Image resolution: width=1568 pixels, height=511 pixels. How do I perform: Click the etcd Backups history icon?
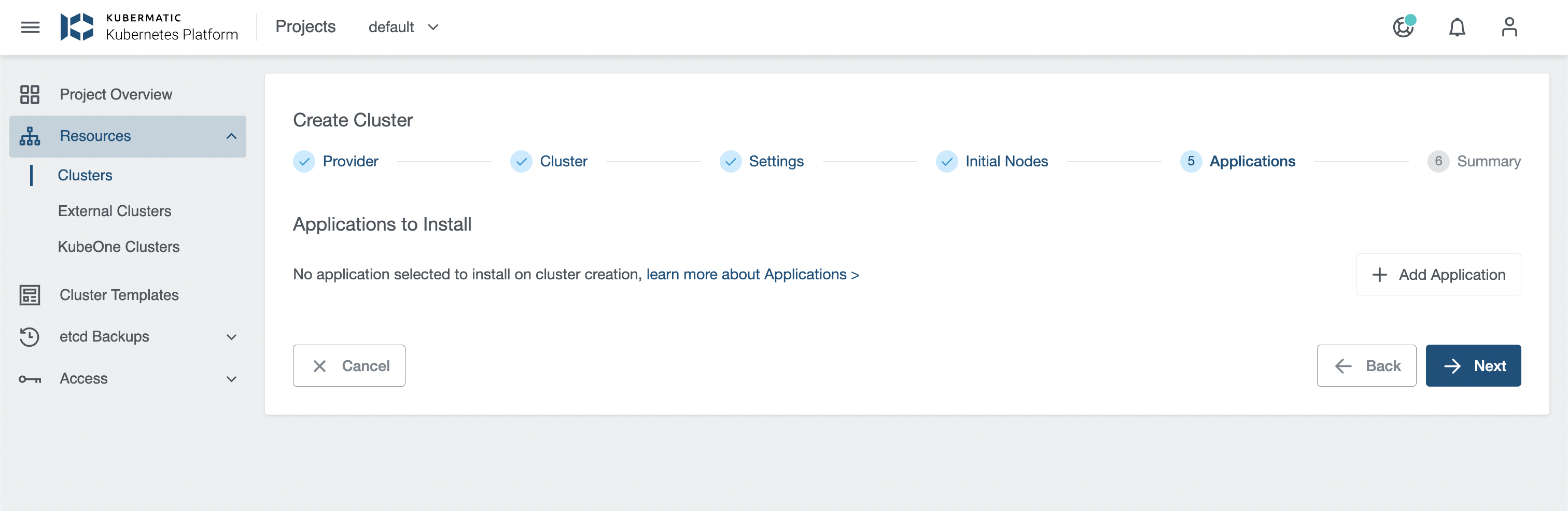click(30, 336)
